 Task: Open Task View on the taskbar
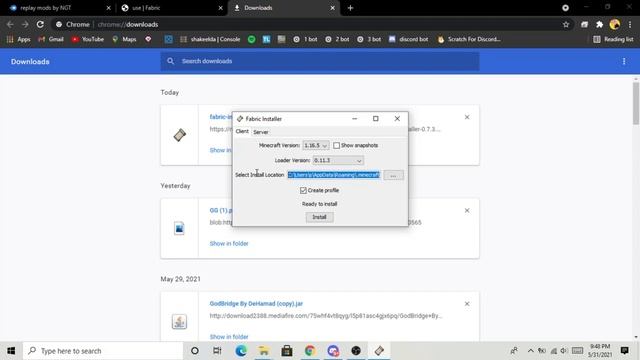coord(217,351)
